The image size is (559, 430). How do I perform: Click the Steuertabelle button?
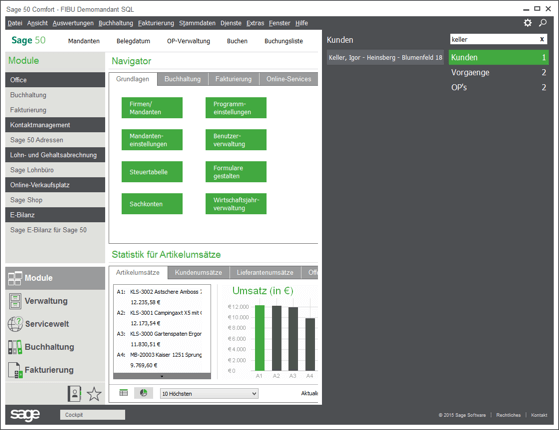click(152, 172)
